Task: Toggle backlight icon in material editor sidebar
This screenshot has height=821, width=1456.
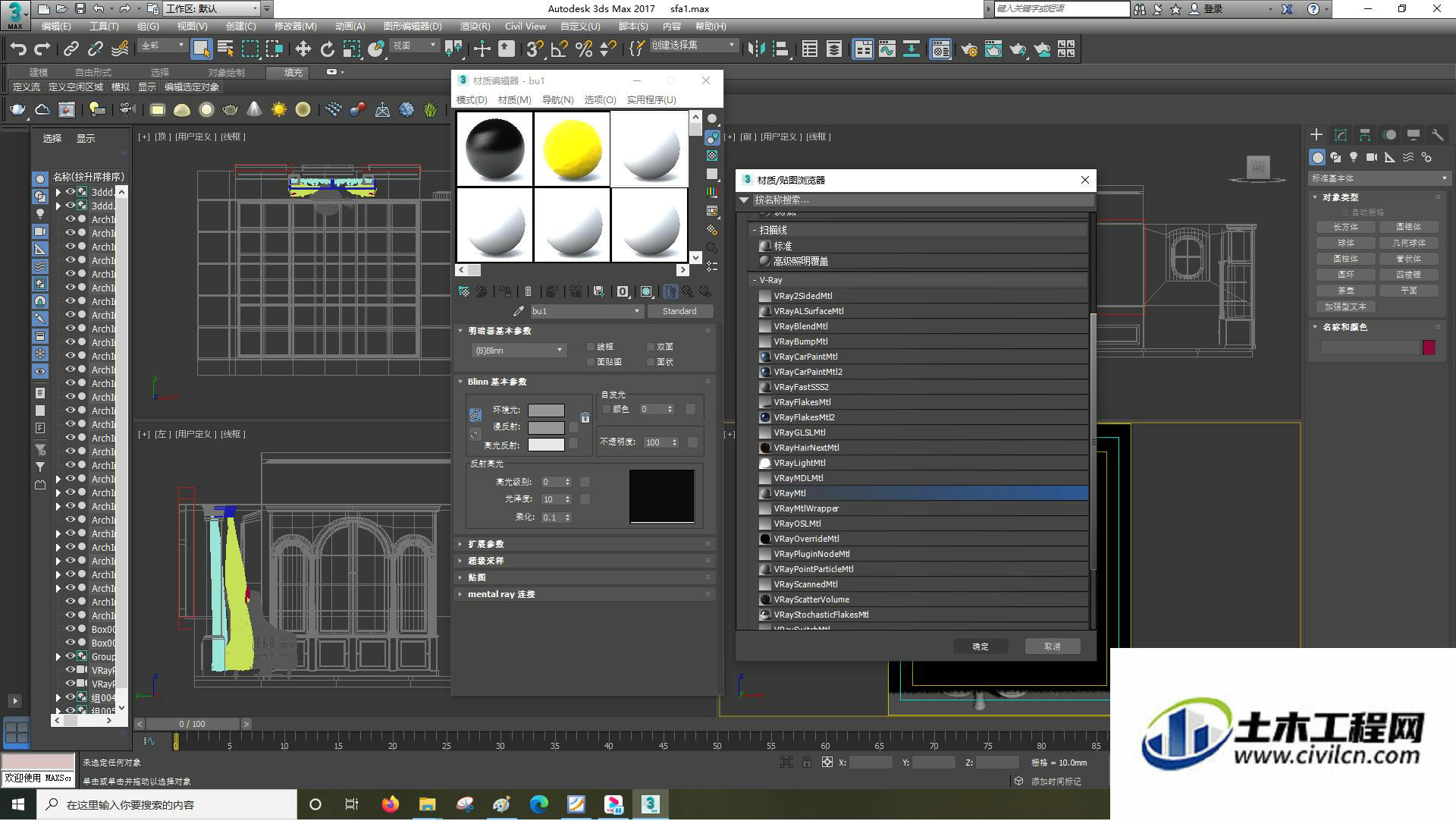Action: pyautogui.click(x=712, y=137)
